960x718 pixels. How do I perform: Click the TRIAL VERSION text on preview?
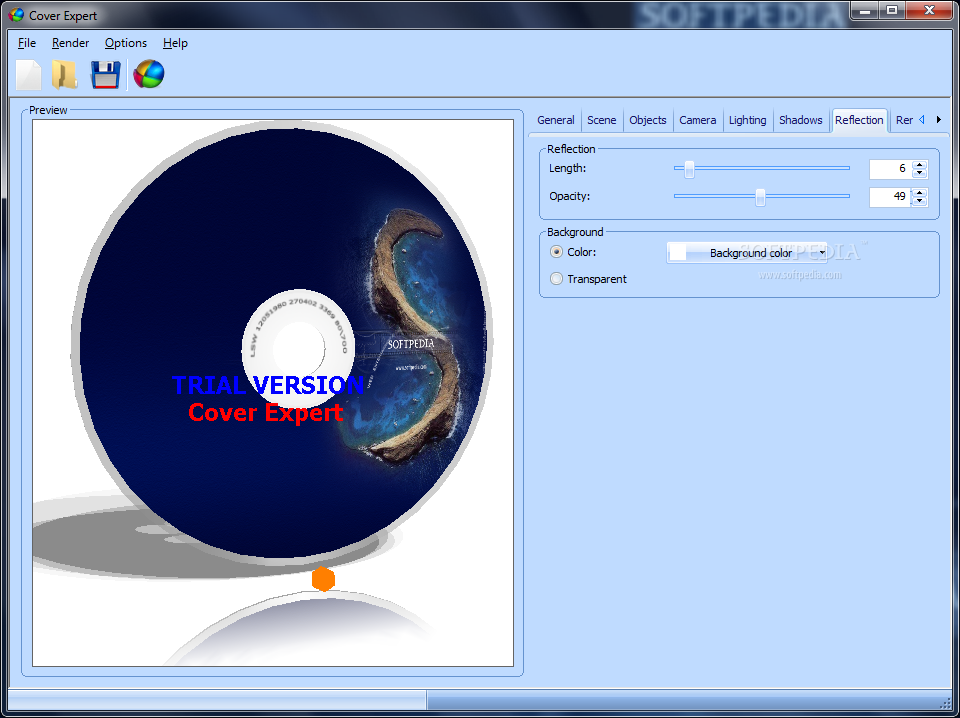pos(268,385)
